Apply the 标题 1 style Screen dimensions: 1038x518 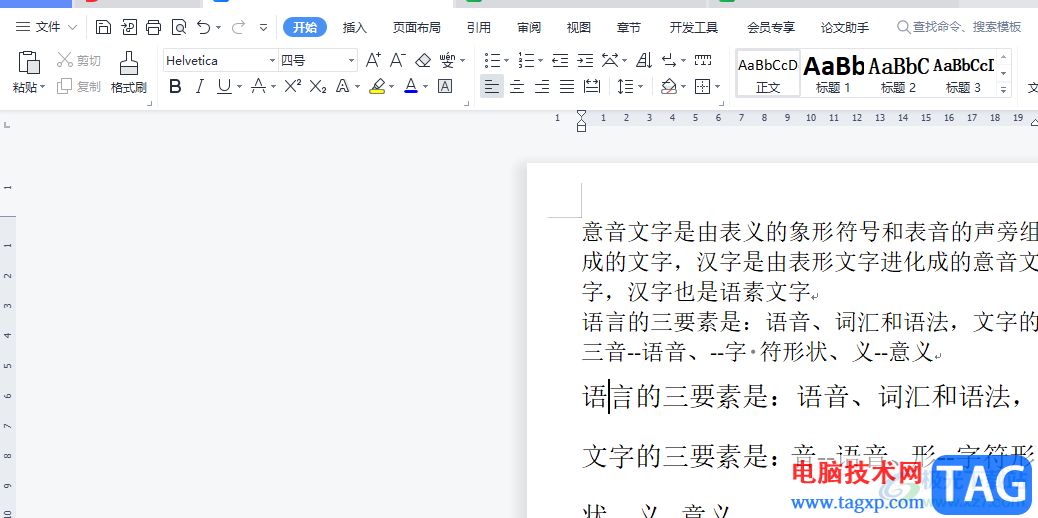[833, 73]
